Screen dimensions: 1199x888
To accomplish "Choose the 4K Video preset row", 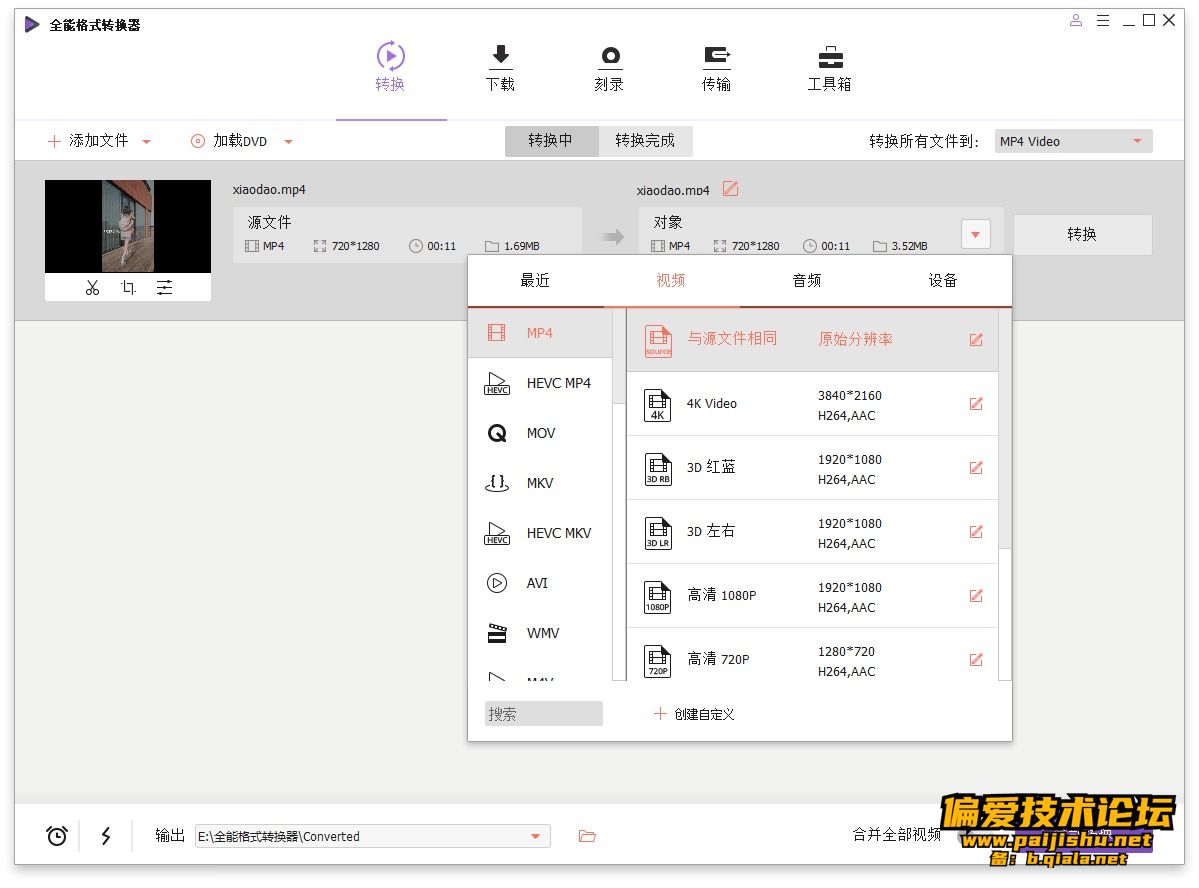I will tap(812, 404).
